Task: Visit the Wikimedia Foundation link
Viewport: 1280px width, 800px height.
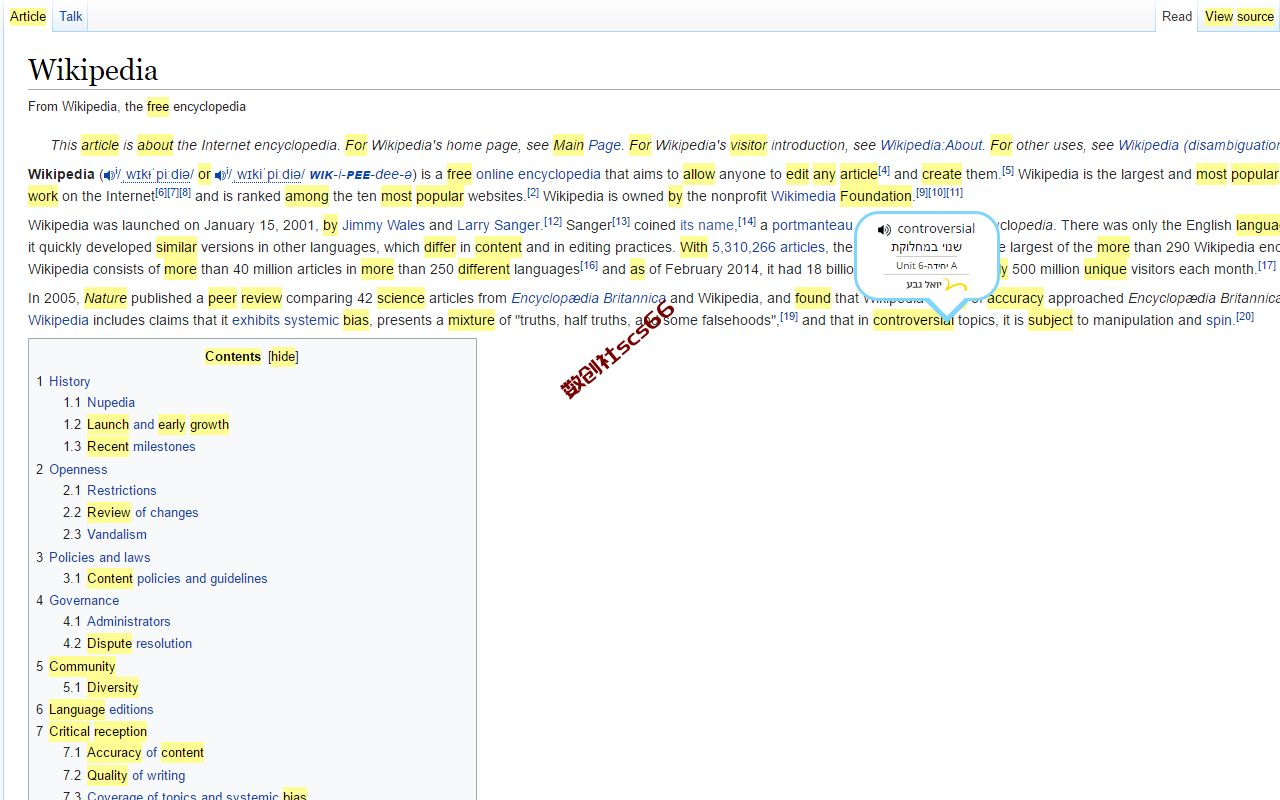Action: click(x=841, y=196)
